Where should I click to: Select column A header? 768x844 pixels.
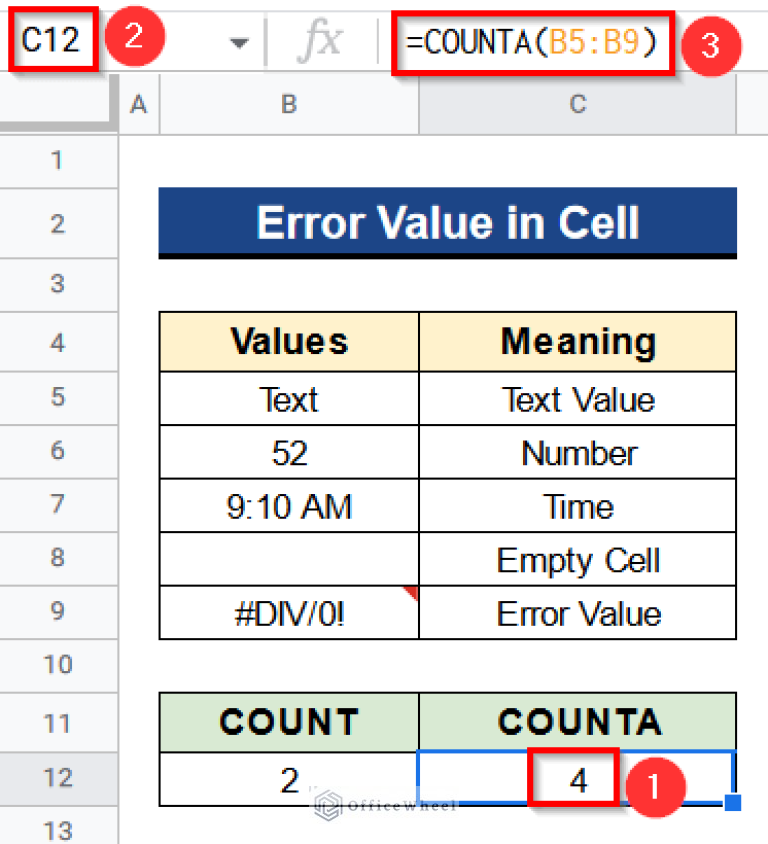coord(137,104)
